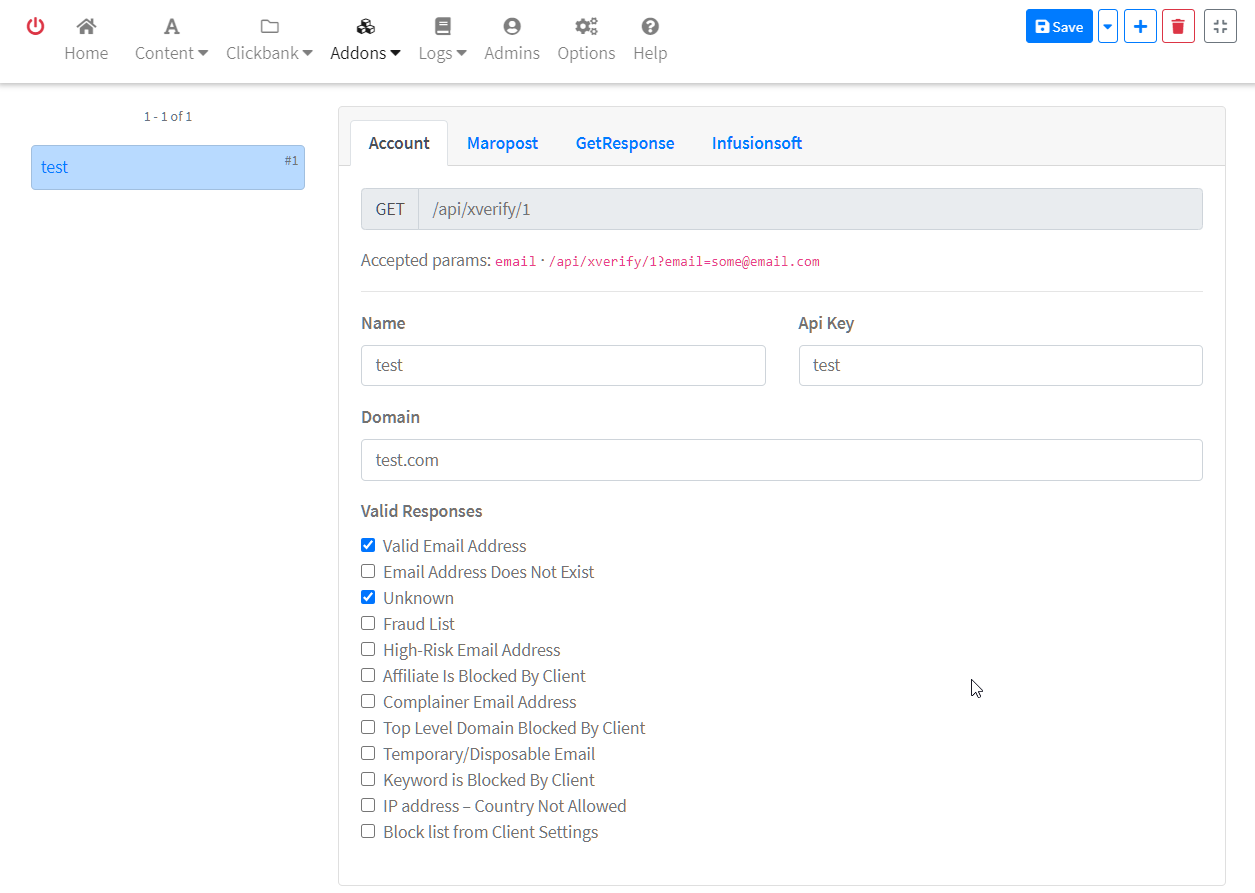
Task: Open Options gears icon
Action: 586,27
